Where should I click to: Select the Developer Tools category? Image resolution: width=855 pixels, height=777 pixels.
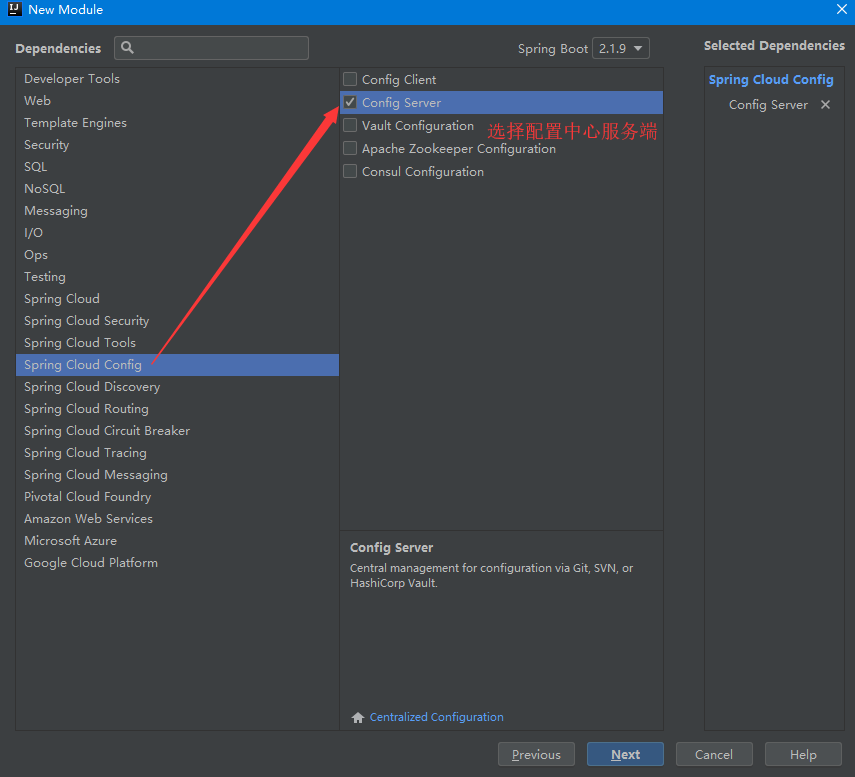(x=177, y=79)
